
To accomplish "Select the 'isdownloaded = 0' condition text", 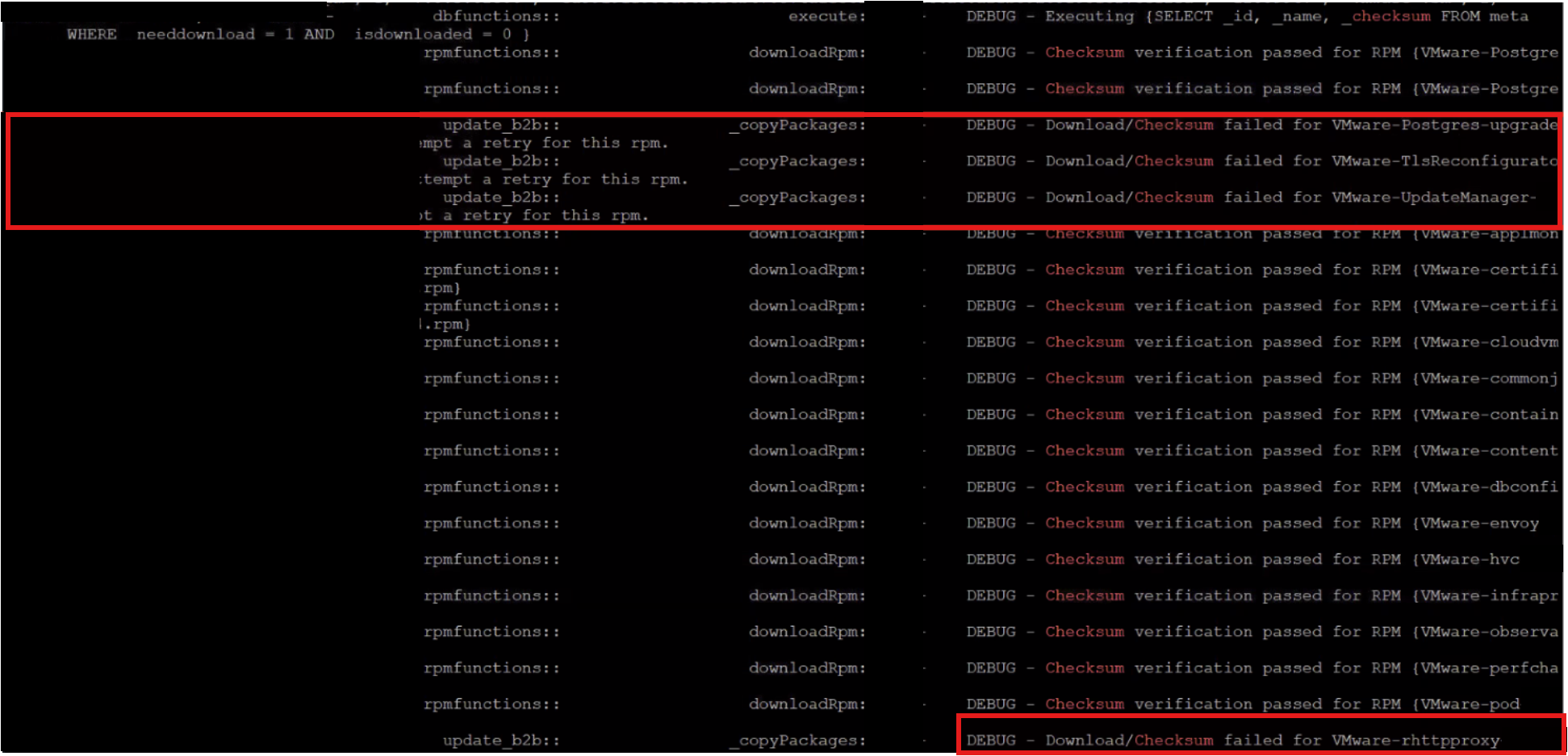I will [x=433, y=35].
